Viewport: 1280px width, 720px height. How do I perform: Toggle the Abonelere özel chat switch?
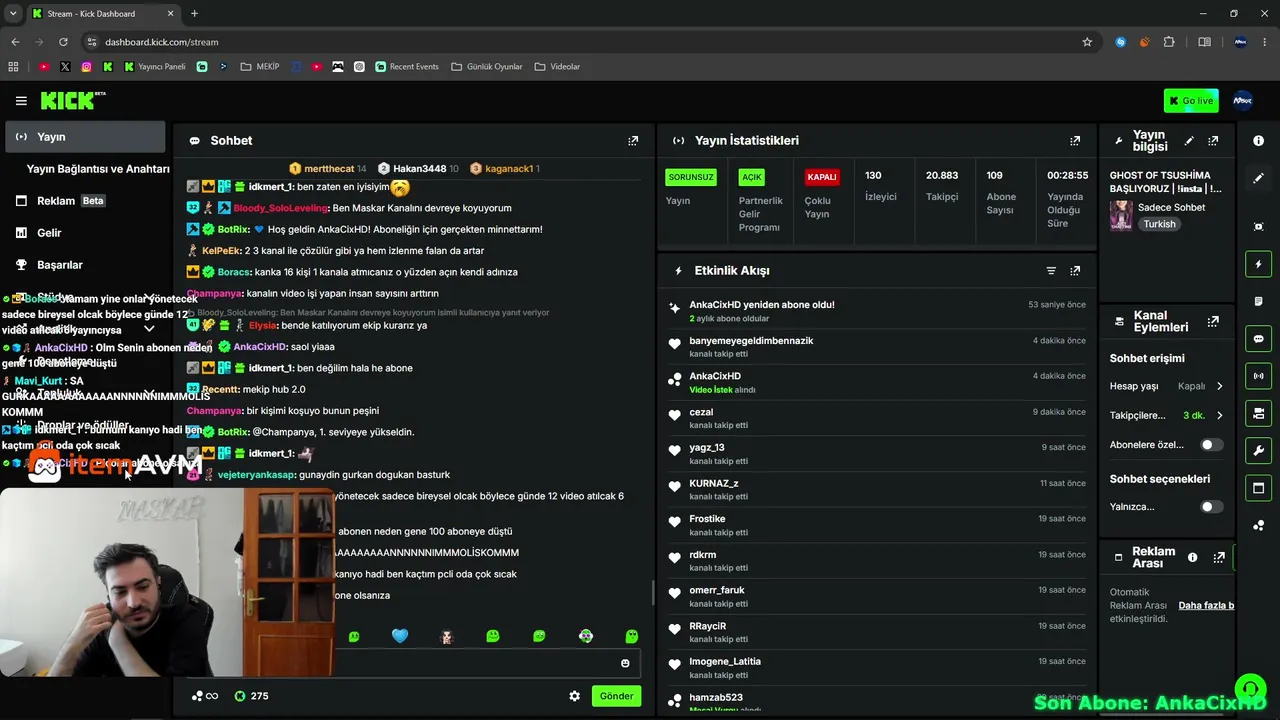(x=1211, y=445)
